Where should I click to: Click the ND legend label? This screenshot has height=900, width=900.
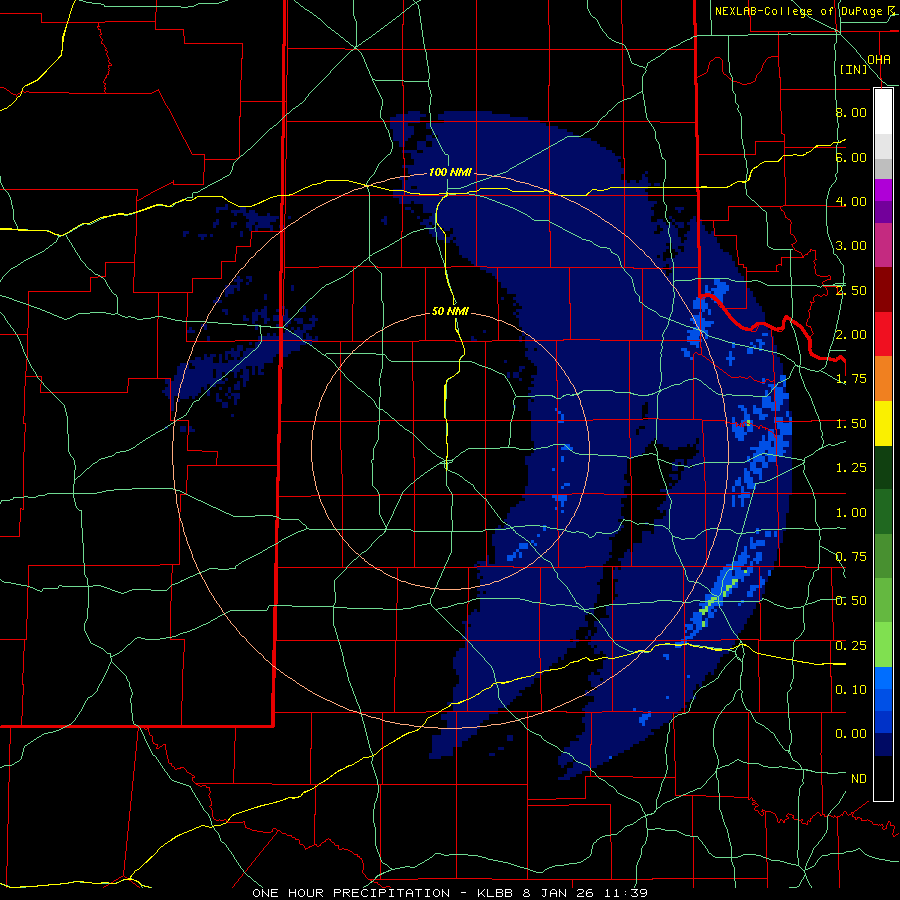tap(859, 779)
